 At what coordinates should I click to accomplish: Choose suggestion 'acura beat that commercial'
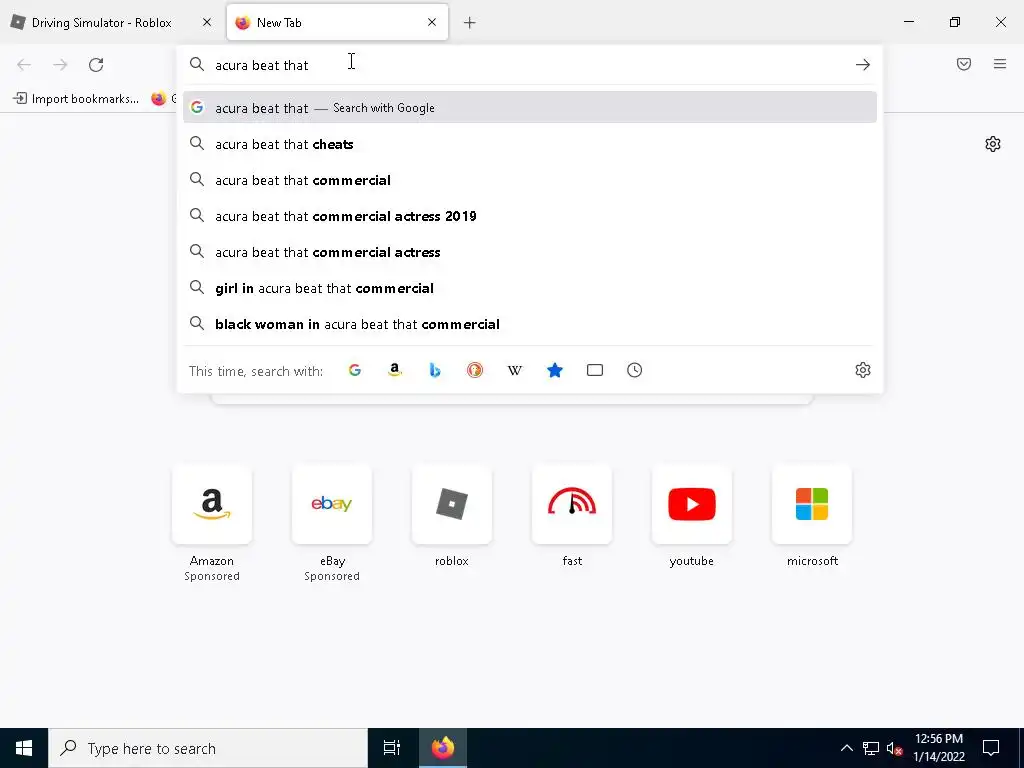(530, 180)
